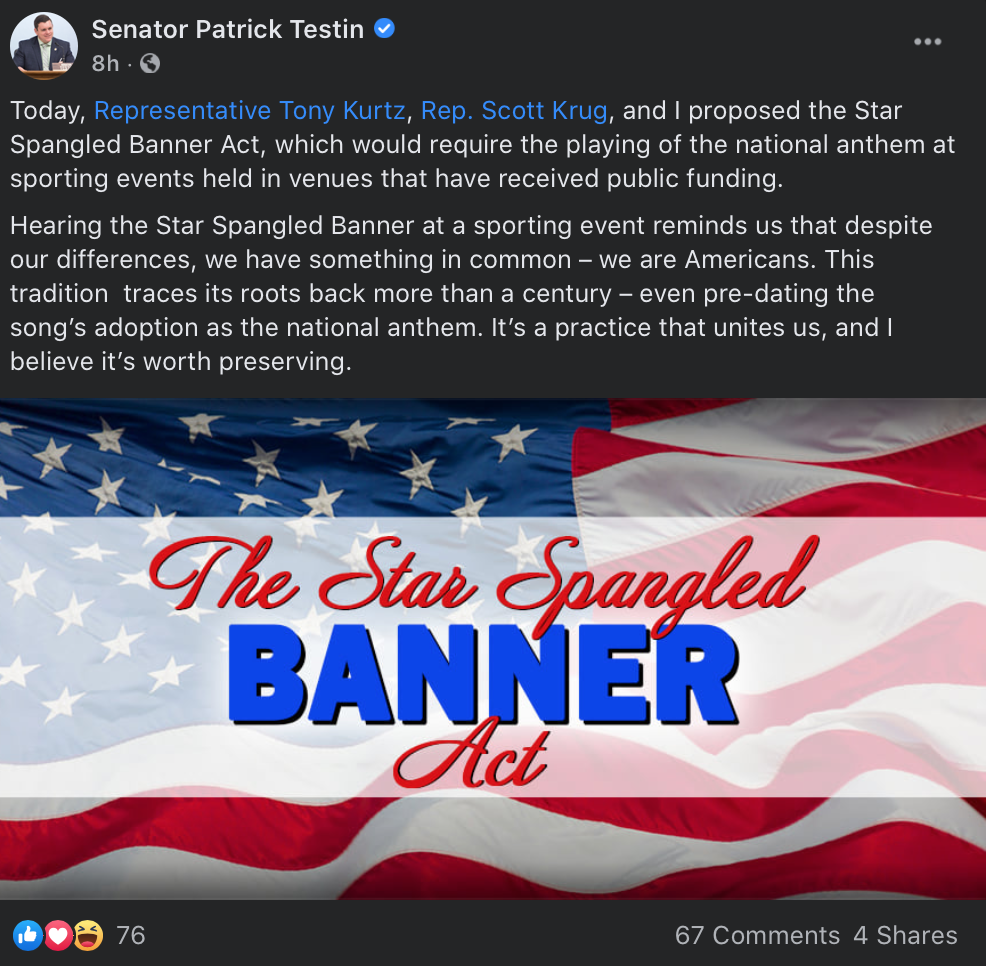Click the laughing Haha reaction icon

tap(88, 935)
